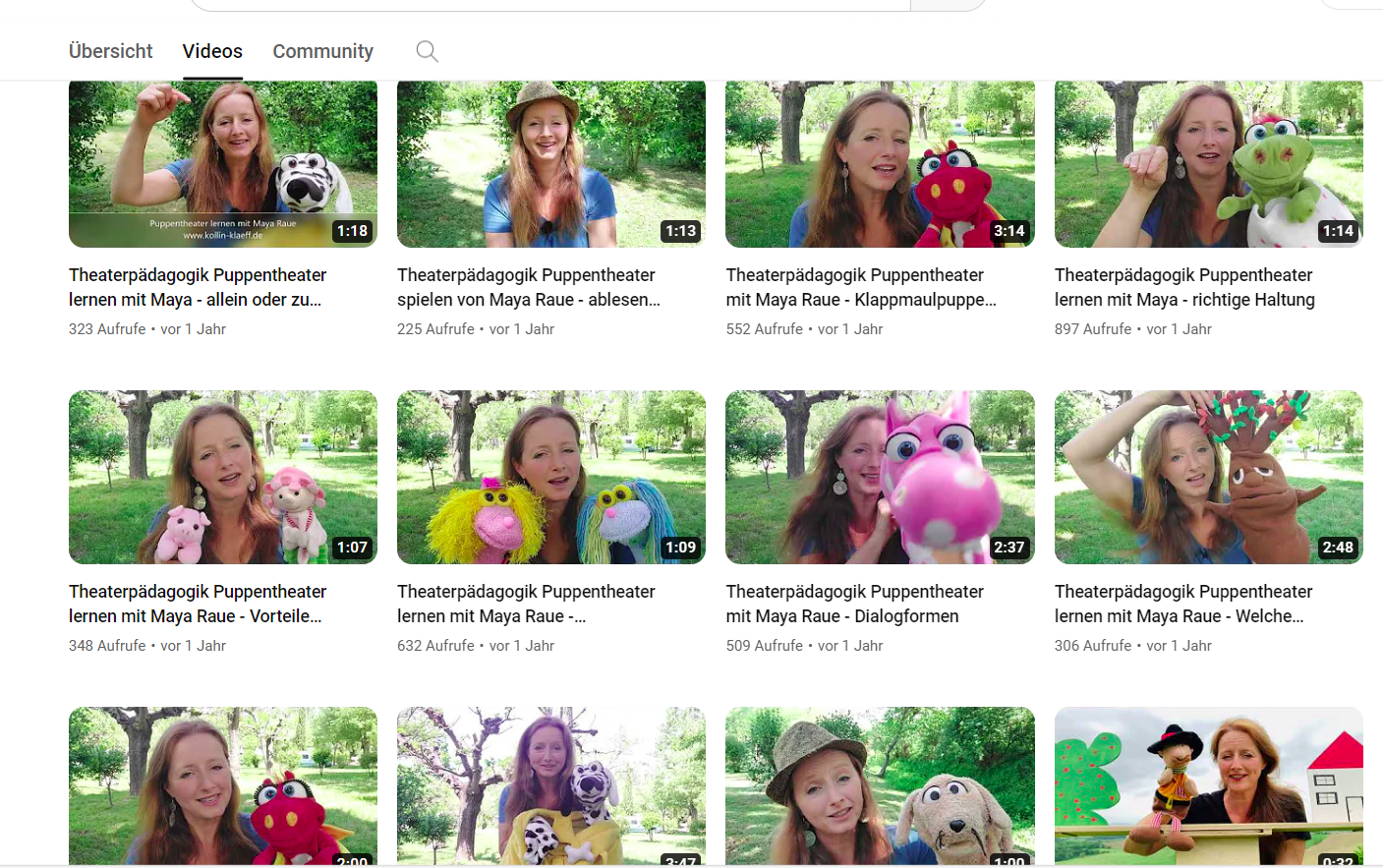Click the YouTube search input field
This screenshot has height=868, width=1383.
tap(550, 5)
